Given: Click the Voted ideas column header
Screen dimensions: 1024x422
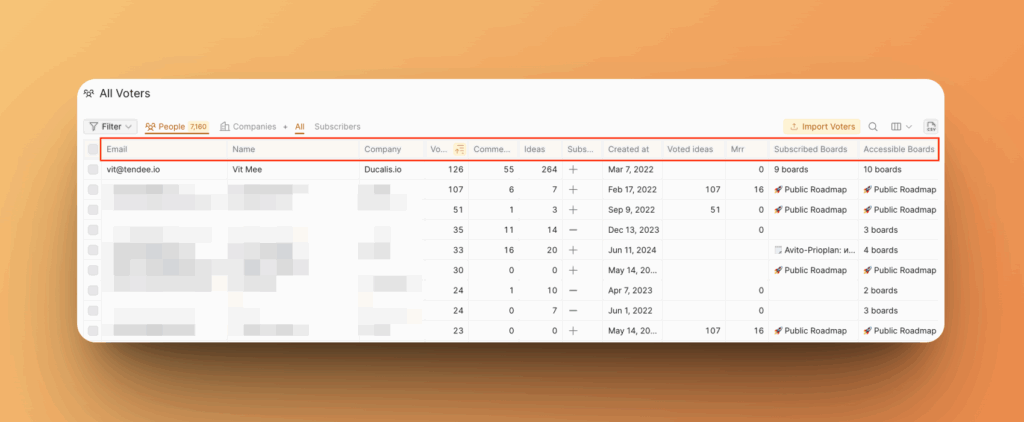Looking at the screenshot, I should click(694, 150).
